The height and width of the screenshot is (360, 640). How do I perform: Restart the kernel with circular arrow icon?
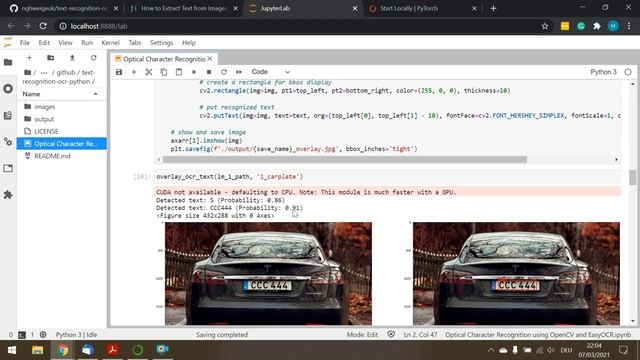(224, 72)
